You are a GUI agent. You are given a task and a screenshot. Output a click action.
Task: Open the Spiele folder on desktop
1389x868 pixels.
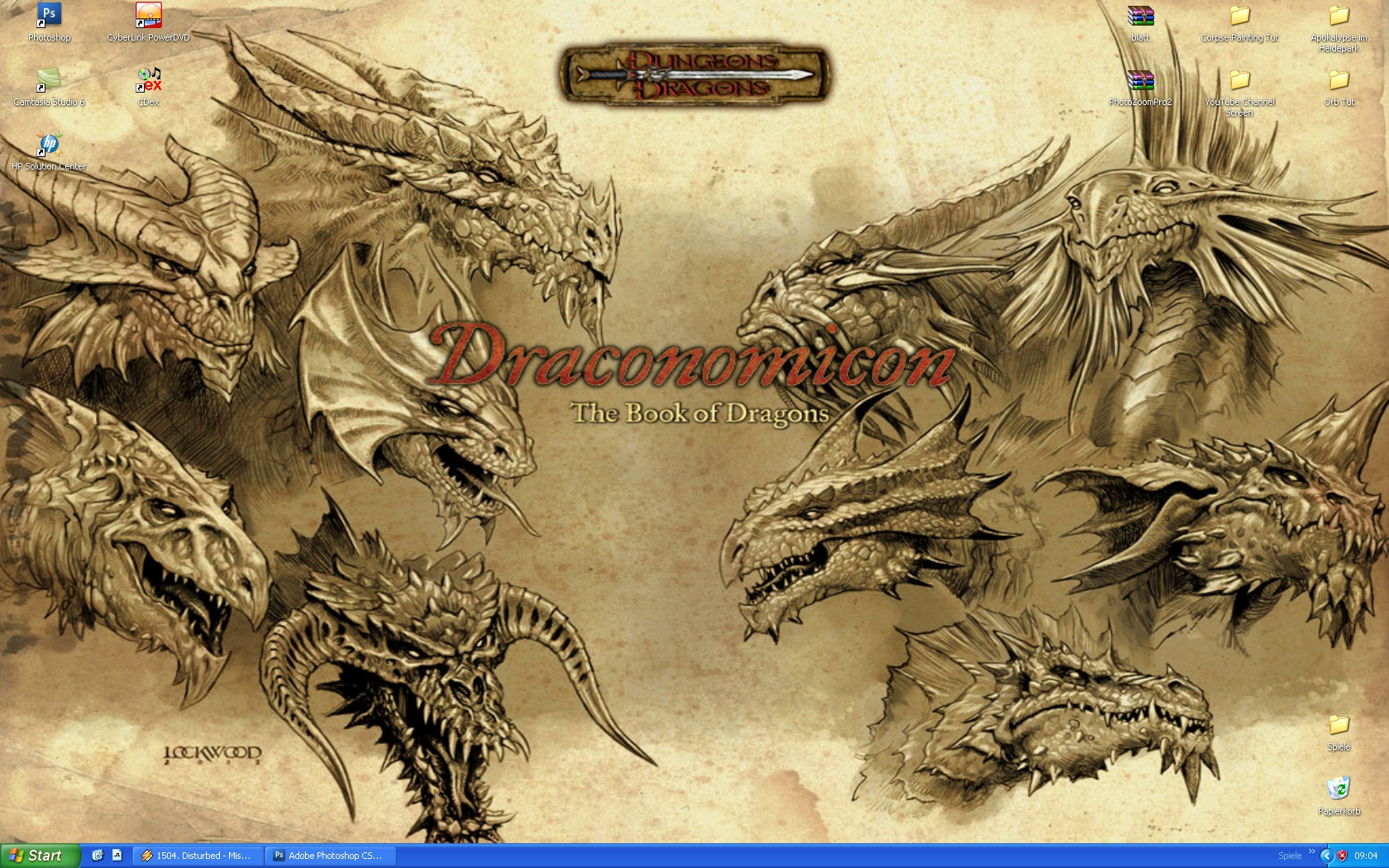click(1339, 732)
